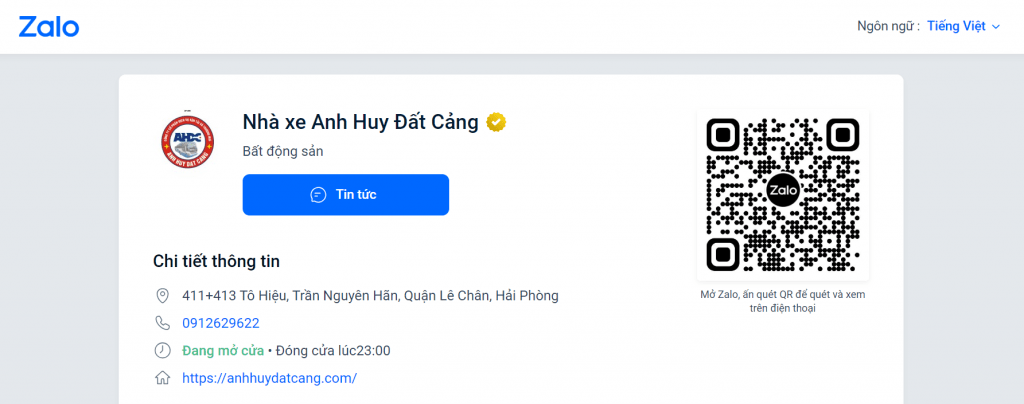Click the green Đang mở cửa status
Viewport: 1024px width, 404px height.
[x=223, y=351]
